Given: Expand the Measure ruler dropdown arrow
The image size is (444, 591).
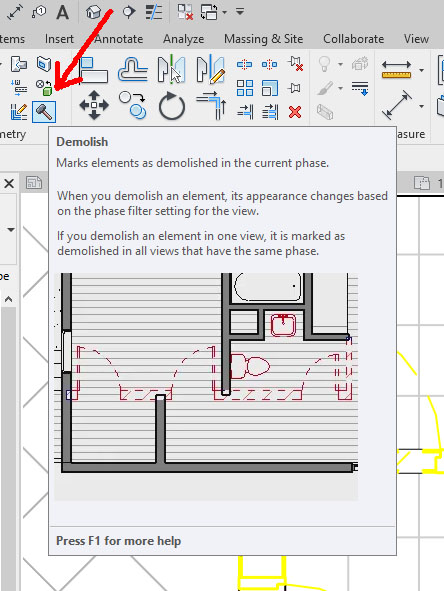Looking at the screenshot, I should click(x=421, y=70).
